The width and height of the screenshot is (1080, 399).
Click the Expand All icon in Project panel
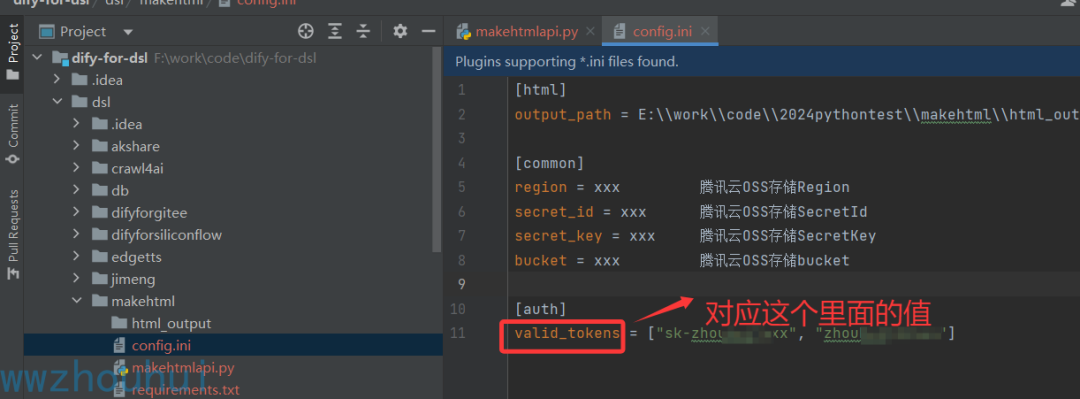coord(335,31)
